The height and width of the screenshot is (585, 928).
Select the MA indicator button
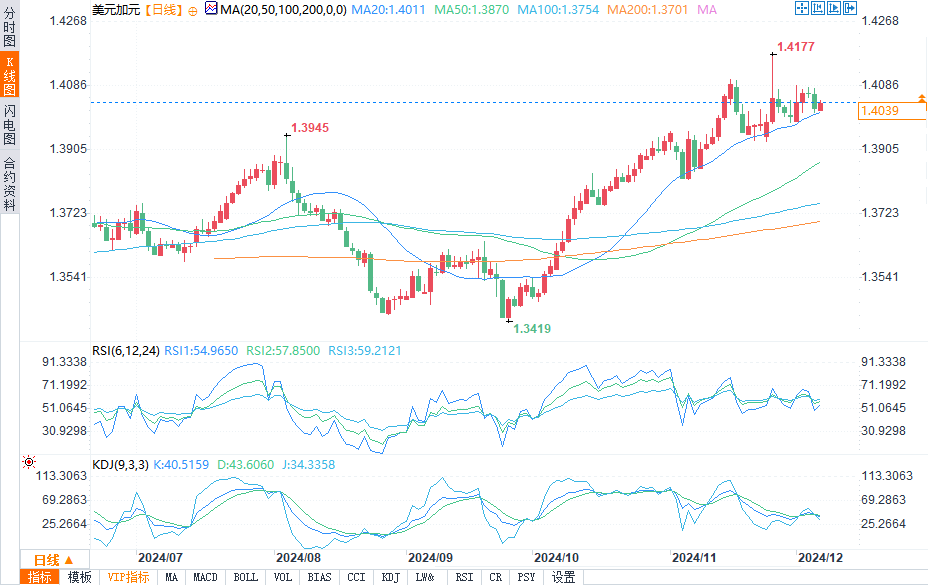(172, 577)
